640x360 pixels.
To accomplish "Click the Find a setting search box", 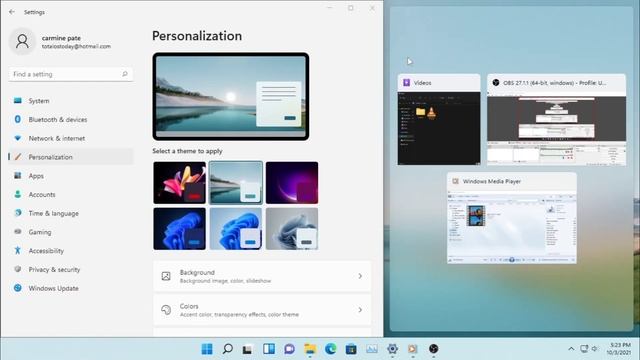I will pyautogui.click(x=71, y=74).
